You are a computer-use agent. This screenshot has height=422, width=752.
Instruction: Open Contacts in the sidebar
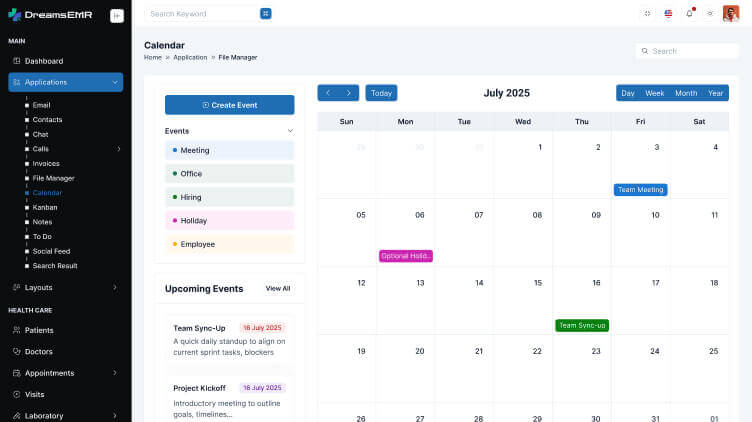(x=47, y=119)
